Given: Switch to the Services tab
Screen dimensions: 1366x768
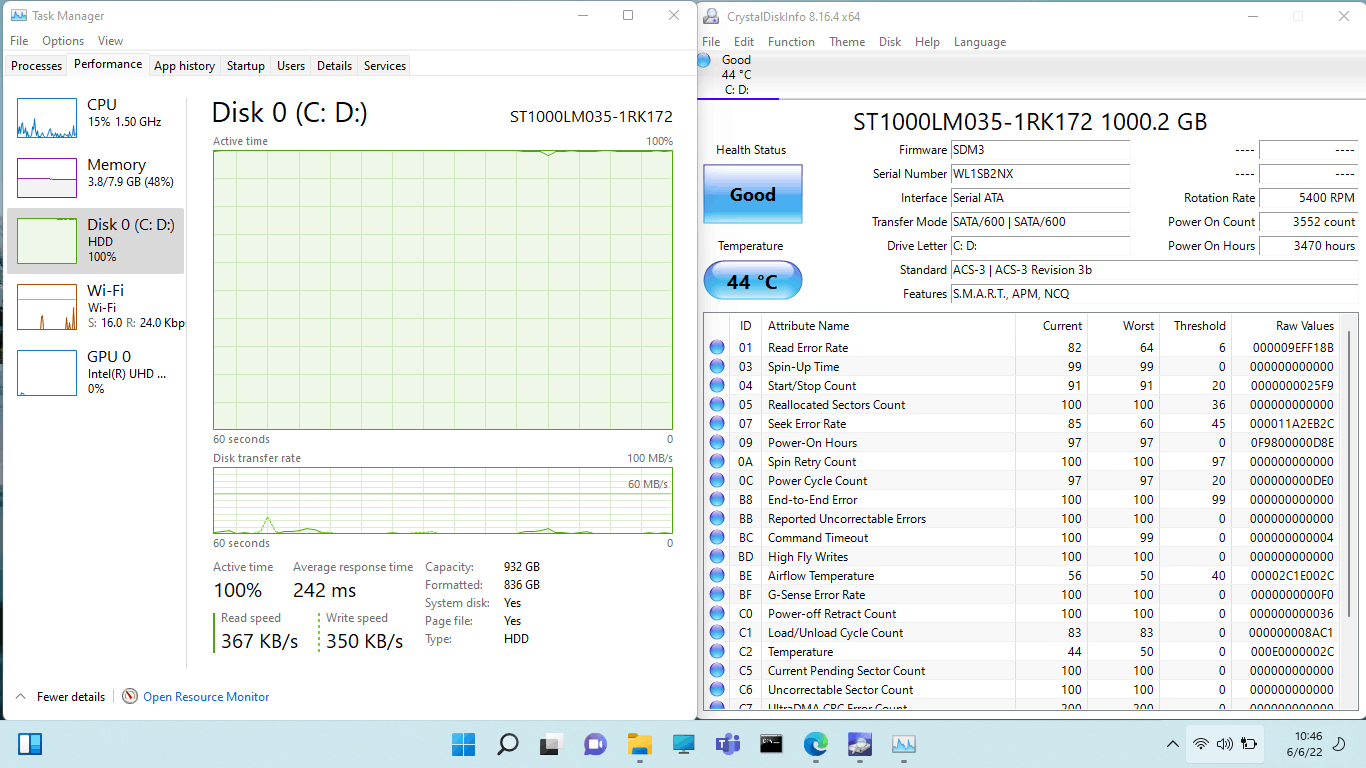Looking at the screenshot, I should click(385, 66).
